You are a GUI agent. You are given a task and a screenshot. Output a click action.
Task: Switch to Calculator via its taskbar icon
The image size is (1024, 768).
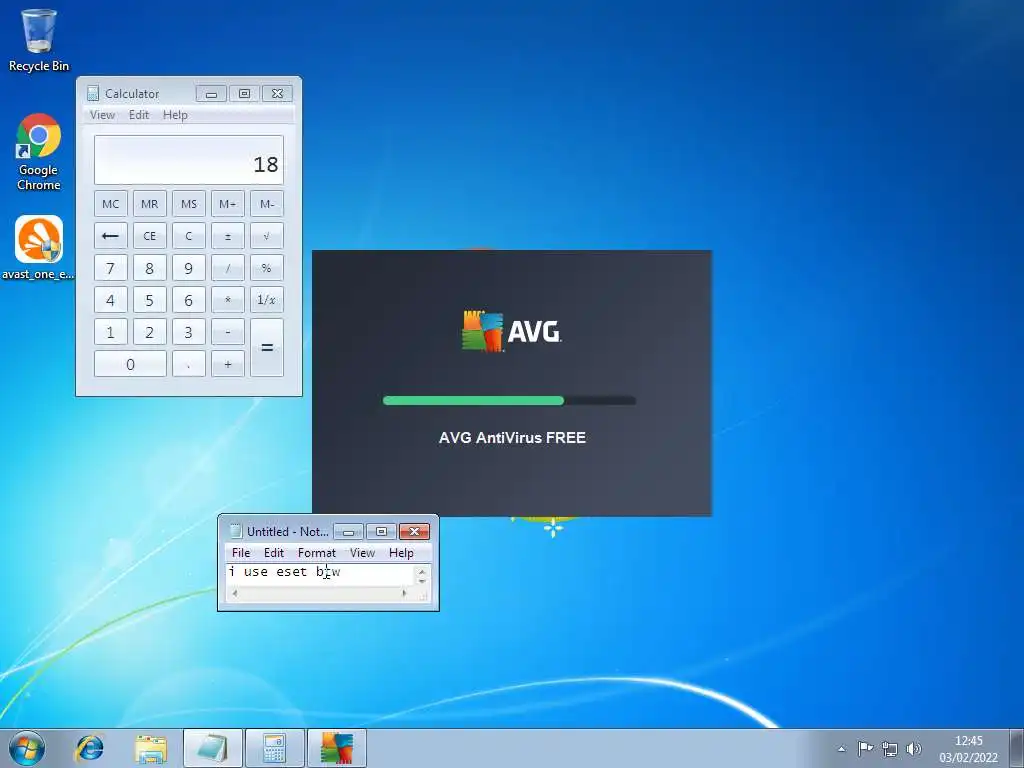pyautogui.click(x=274, y=748)
